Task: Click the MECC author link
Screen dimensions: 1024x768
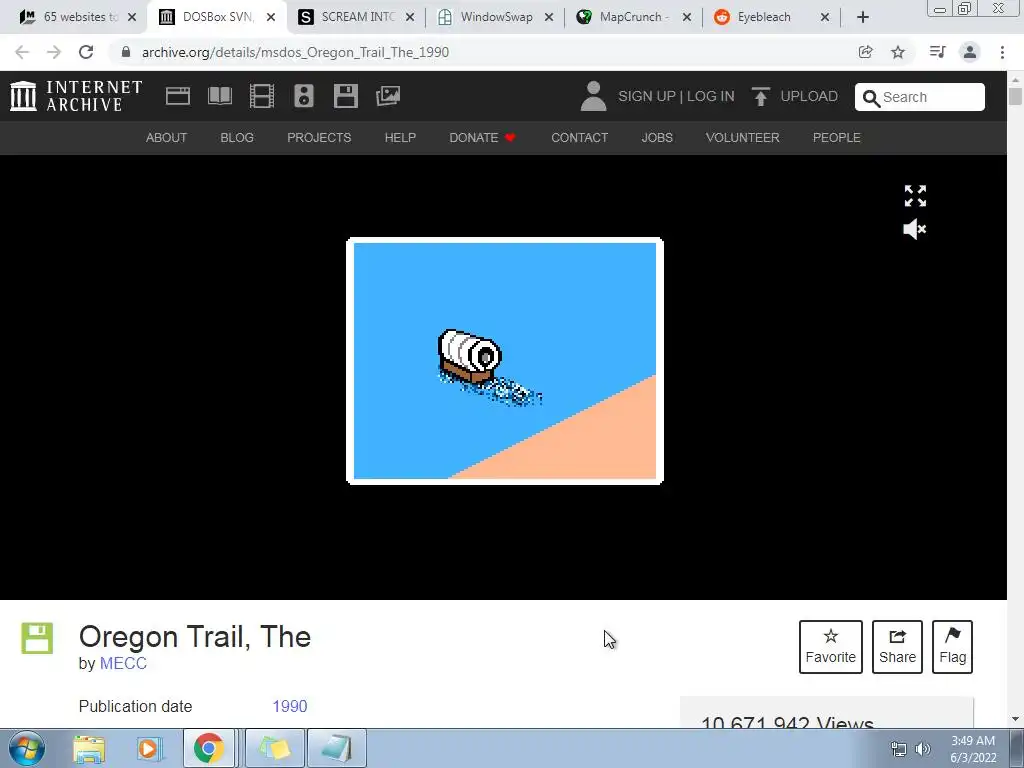Action: [123, 664]
